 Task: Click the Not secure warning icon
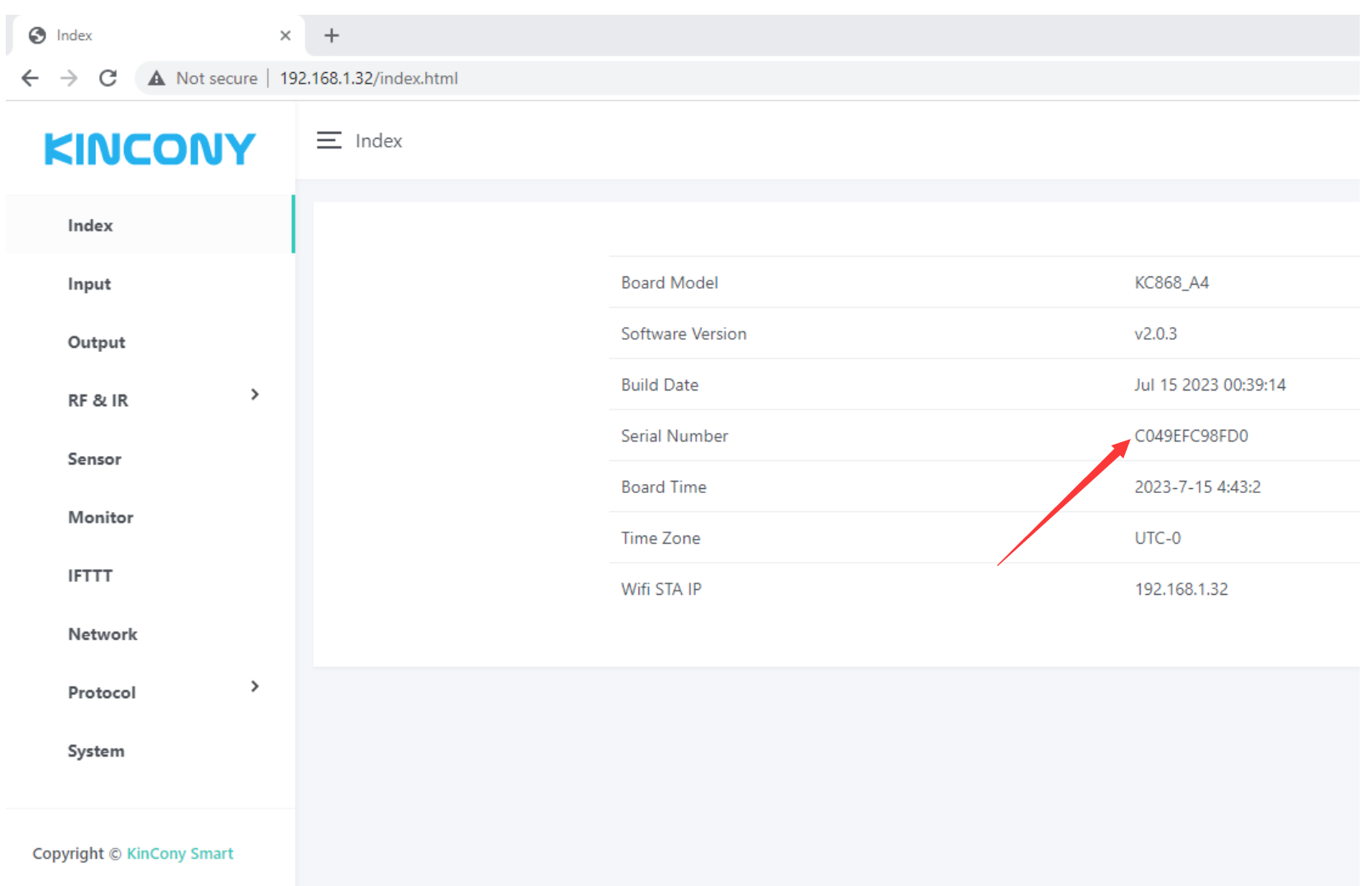pos(157,78)
